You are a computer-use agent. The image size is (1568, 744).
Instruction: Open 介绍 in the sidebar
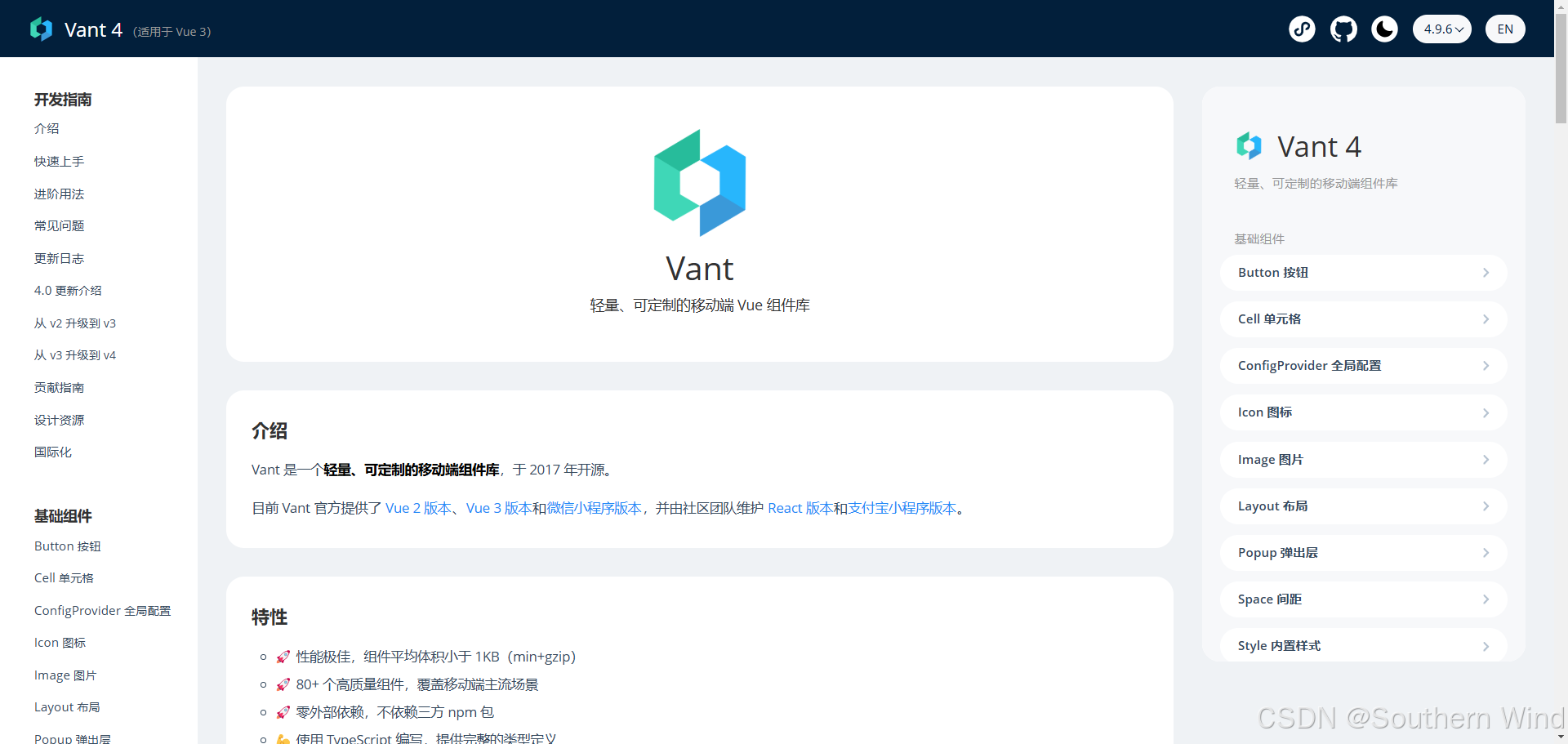point(47,129)
